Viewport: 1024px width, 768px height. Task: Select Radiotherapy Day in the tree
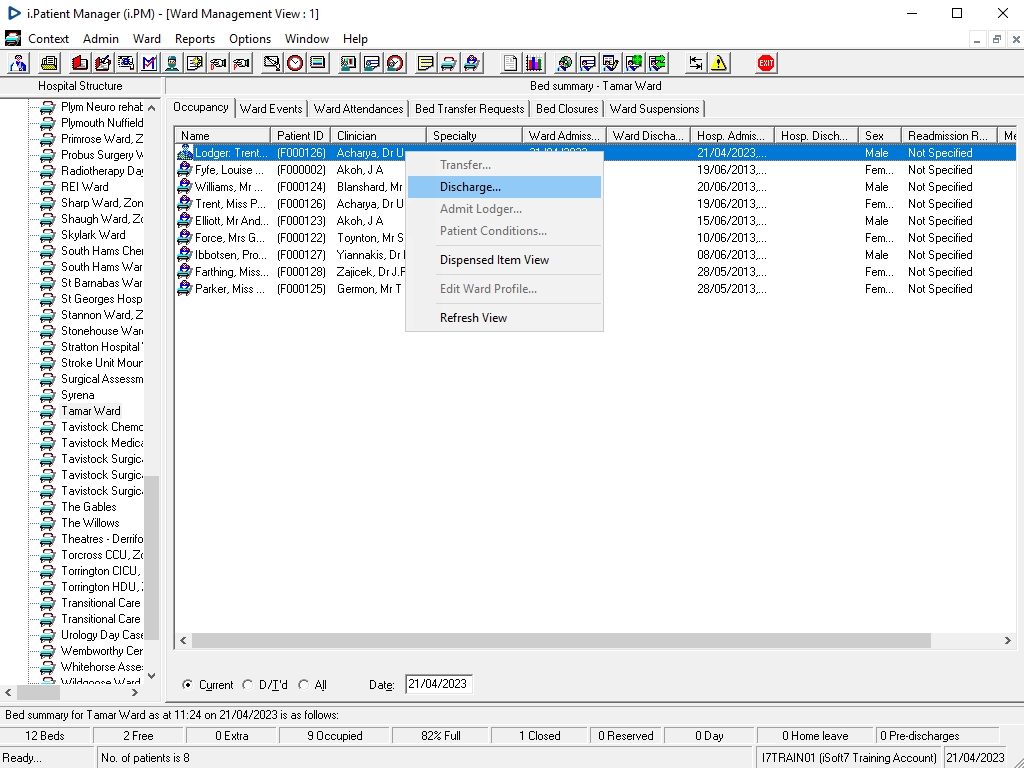pyautogui.click(x=102, y=171)
